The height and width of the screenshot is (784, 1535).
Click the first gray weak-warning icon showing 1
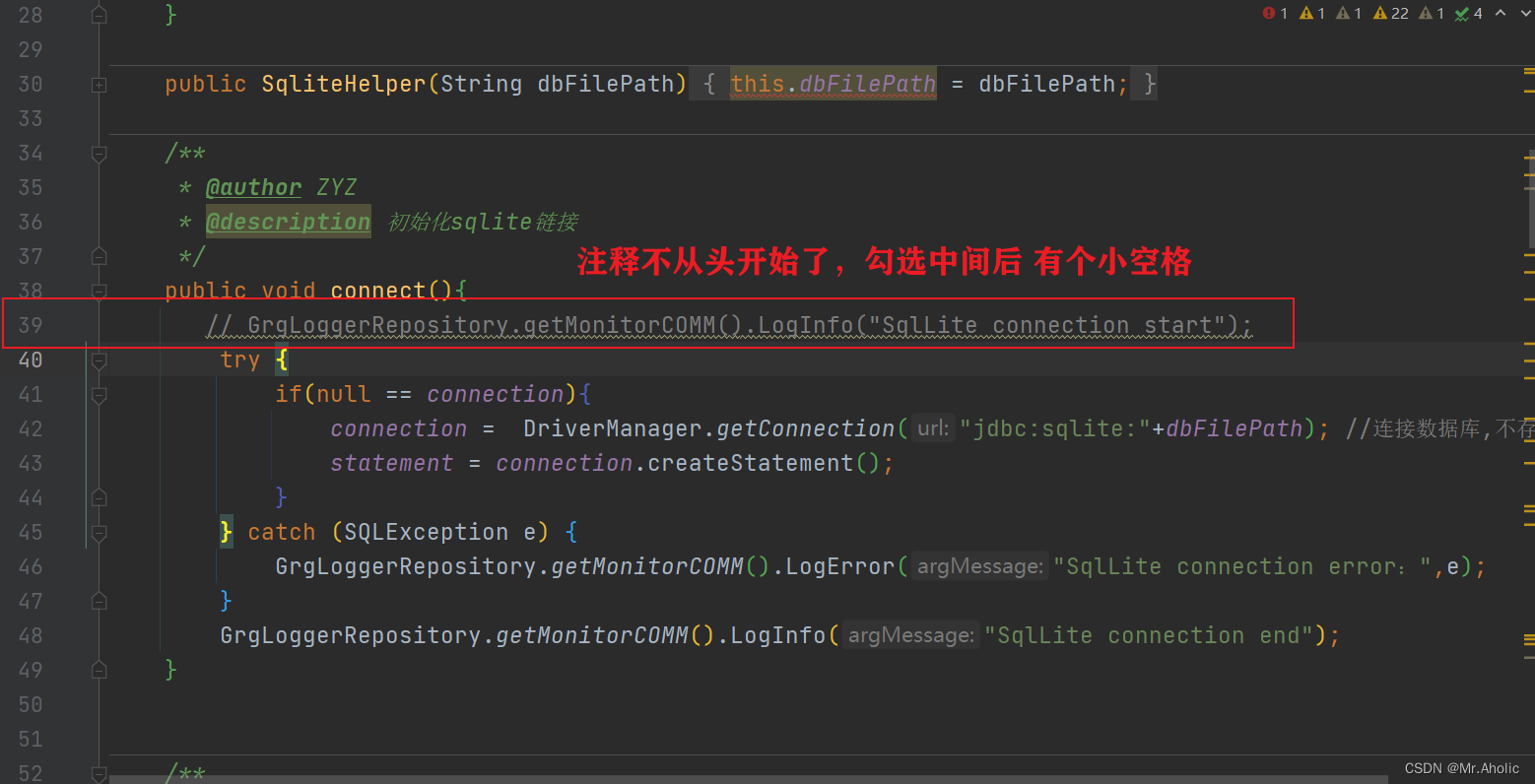[1349, 13]
